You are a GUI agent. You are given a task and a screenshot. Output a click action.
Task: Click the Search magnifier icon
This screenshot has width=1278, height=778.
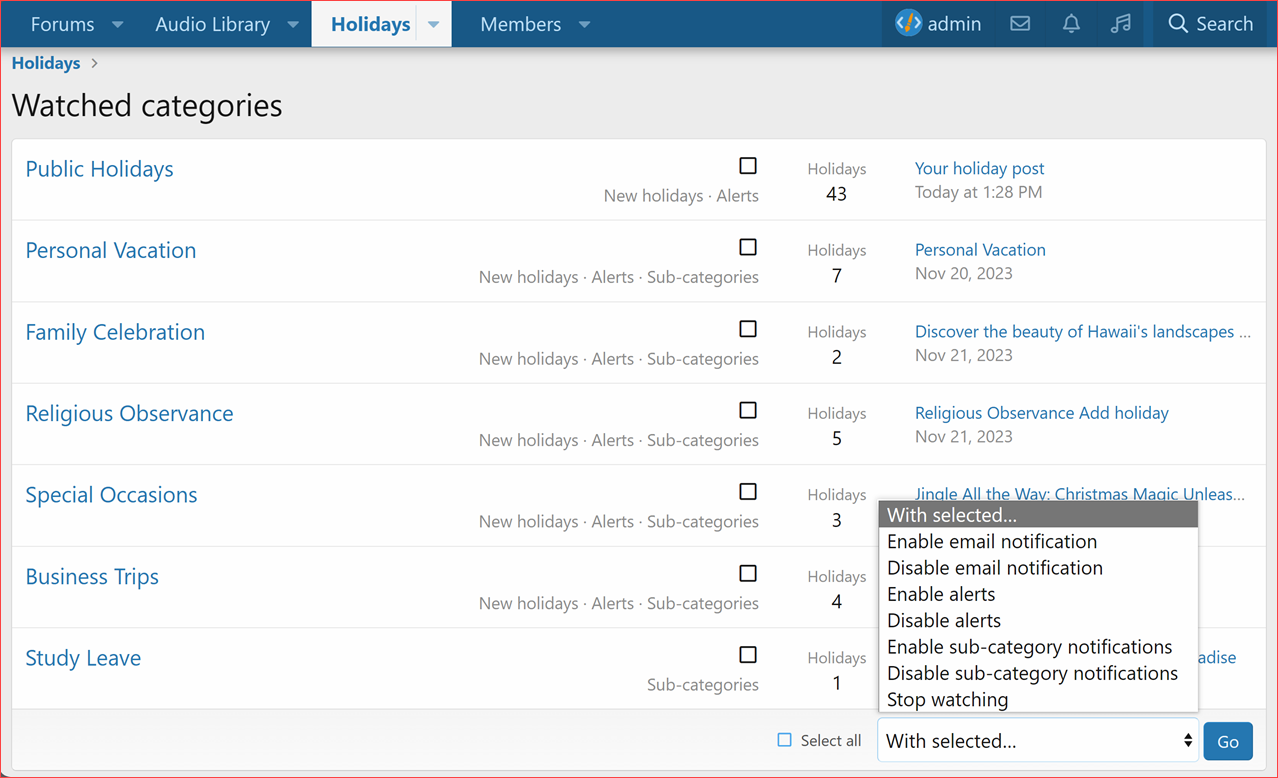(1211, 23)
